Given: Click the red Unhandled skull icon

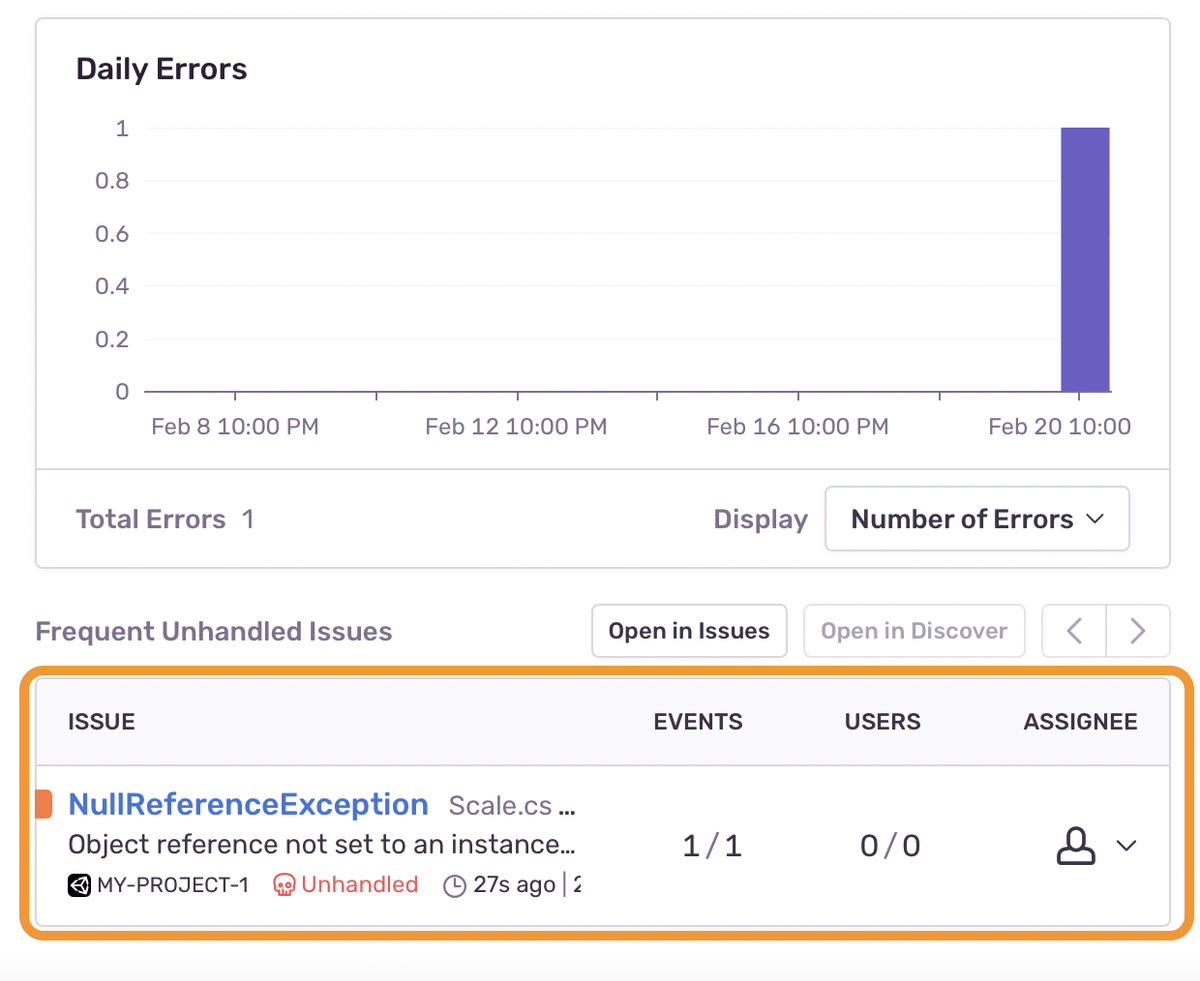Looking at the screenshot, I should tap(285, 885).
